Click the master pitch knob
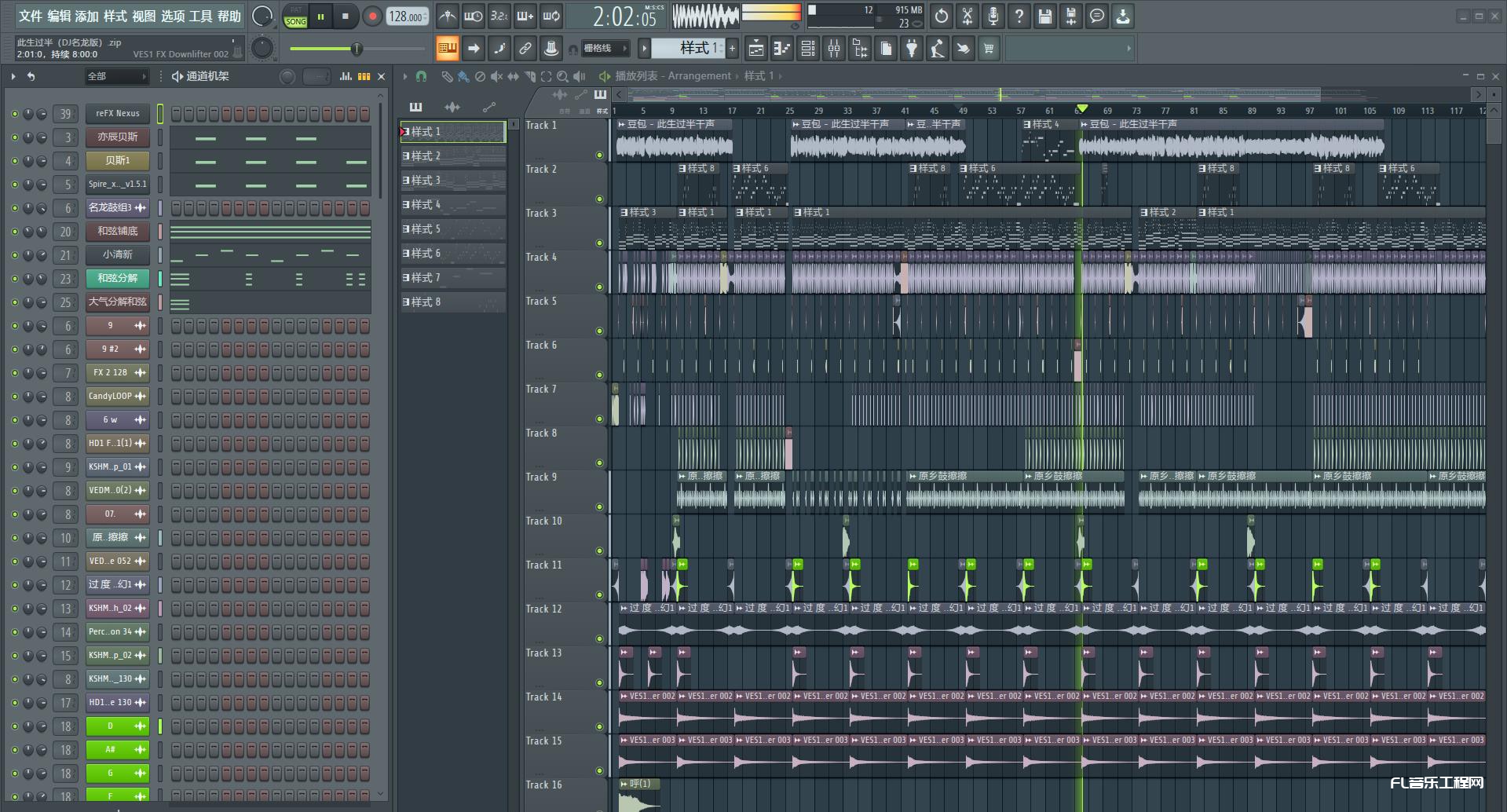 click(262, 49)
